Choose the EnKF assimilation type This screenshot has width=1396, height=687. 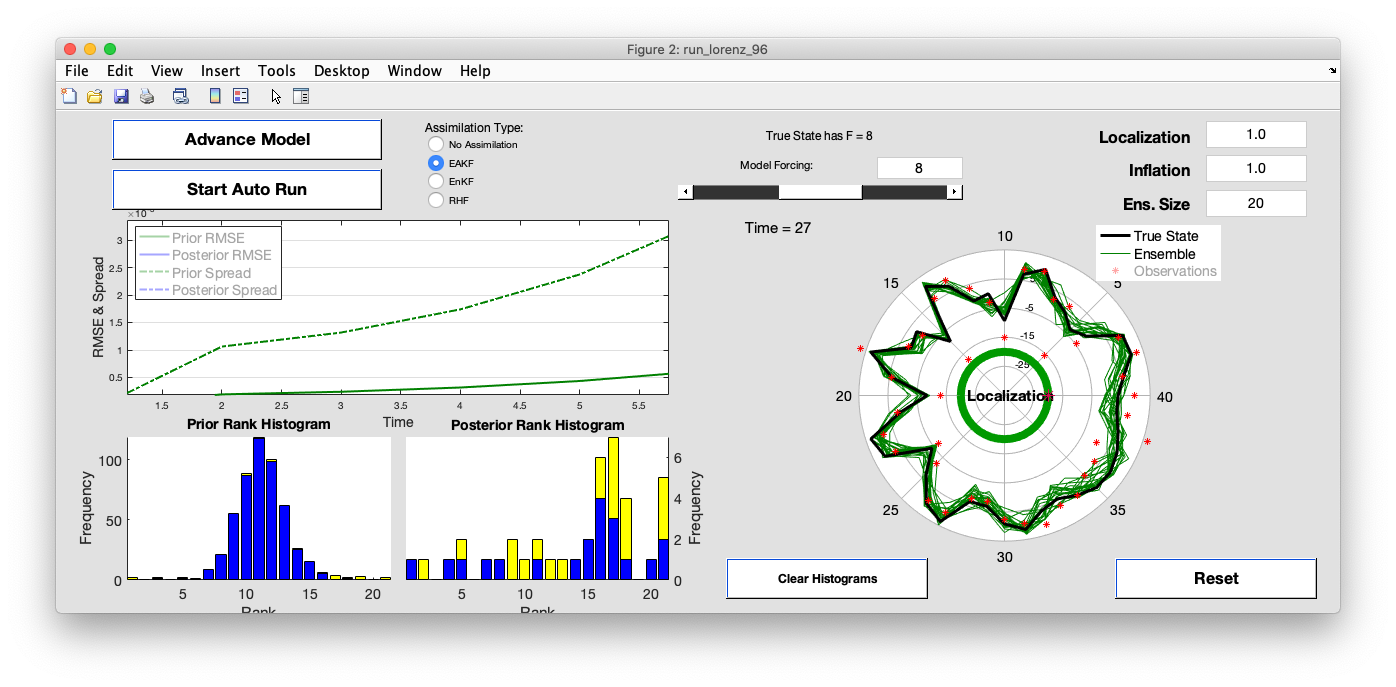(436, 181)
